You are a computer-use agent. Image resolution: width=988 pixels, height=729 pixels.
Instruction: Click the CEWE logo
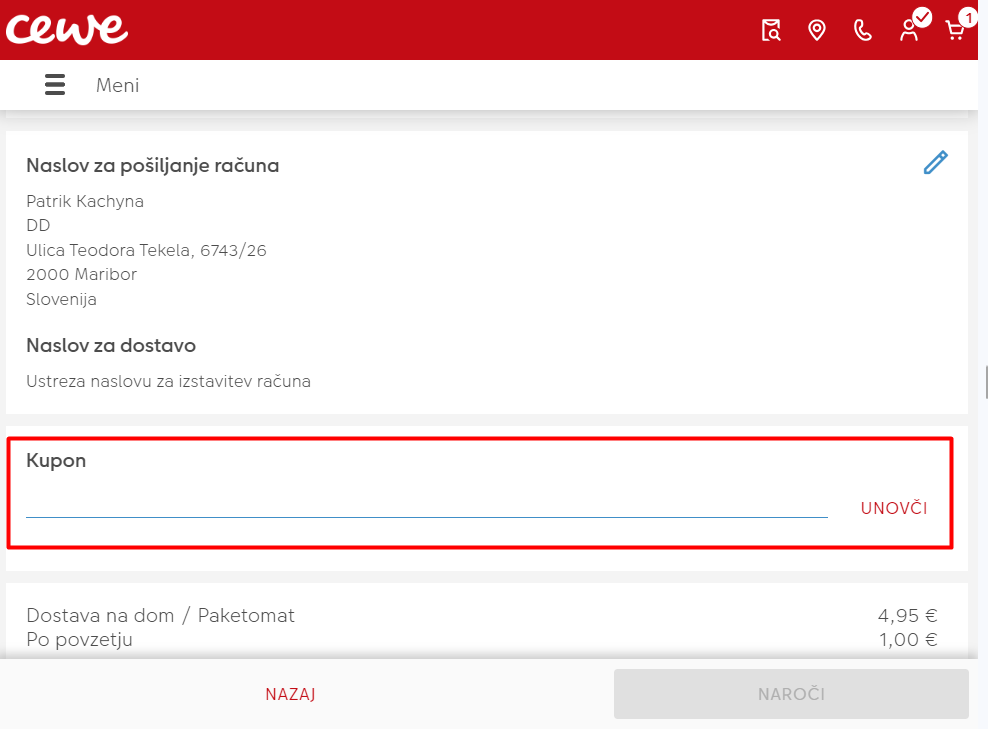[x=67, y=29]
